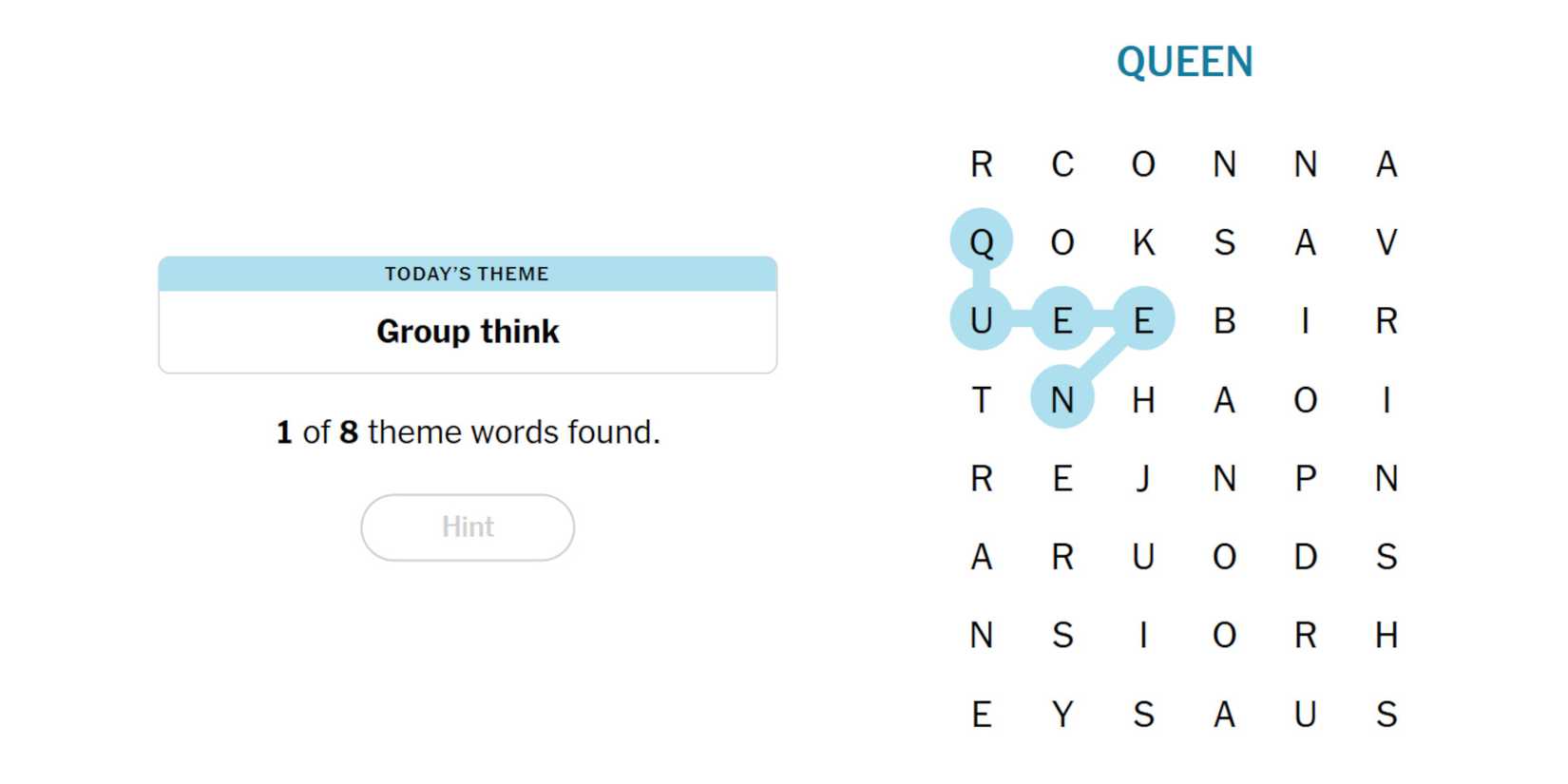The height and width of the screenshot is (784, 1568).
Task: Click the letter V tile
Action: (x=1386, y=242)
